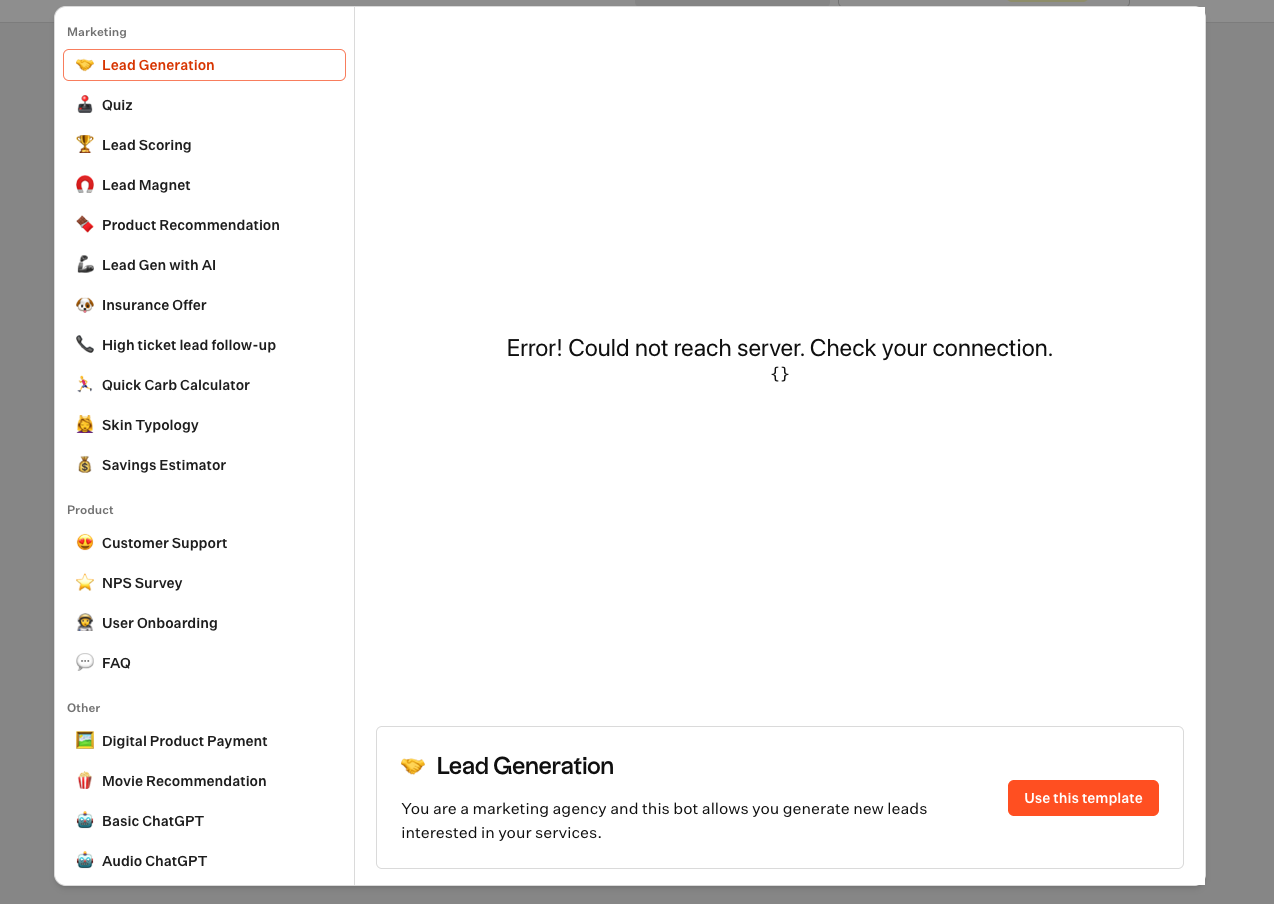
Task: Click the magnet icon for Lead Magnet
Action: (85, 185)
